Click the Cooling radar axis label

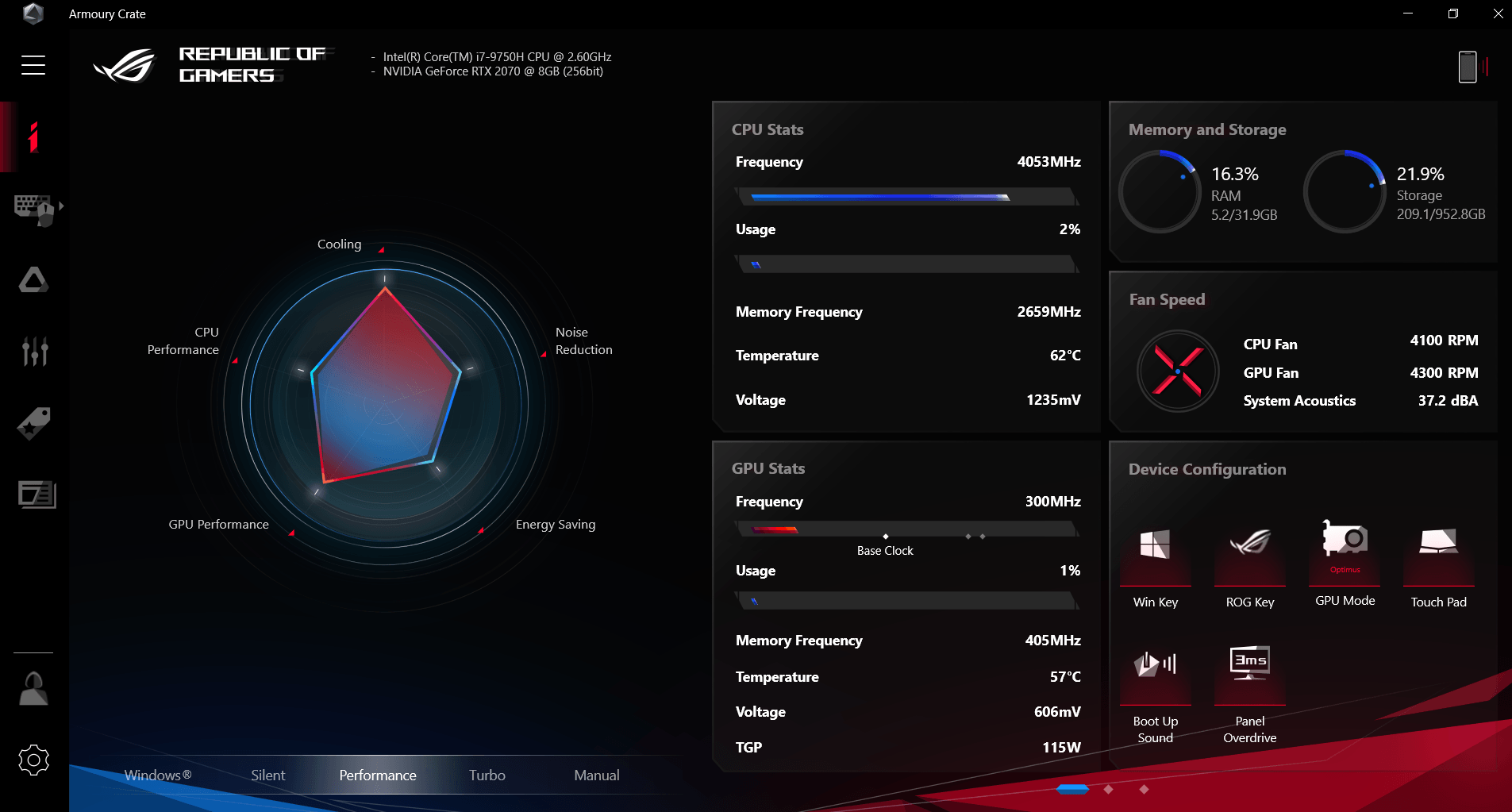339,244
